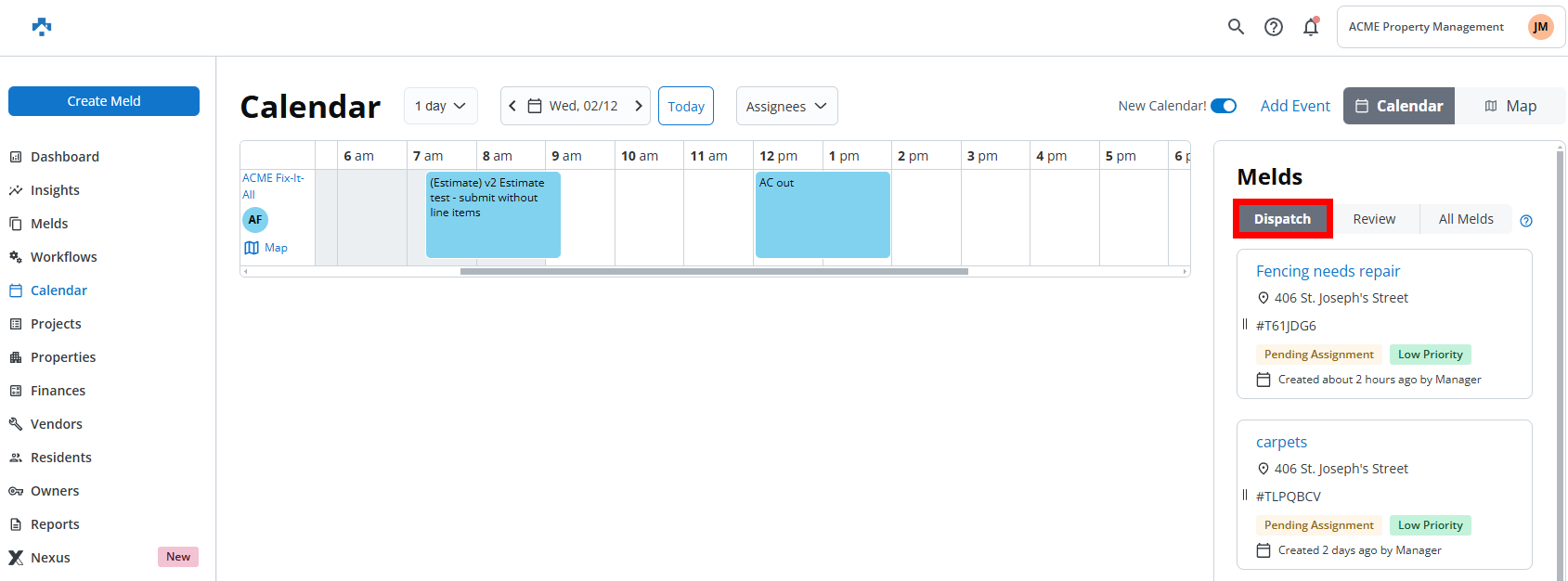The image size is (1568, 581).
Task: Click the Melds help info icon
Action: tap(1526, 221)
